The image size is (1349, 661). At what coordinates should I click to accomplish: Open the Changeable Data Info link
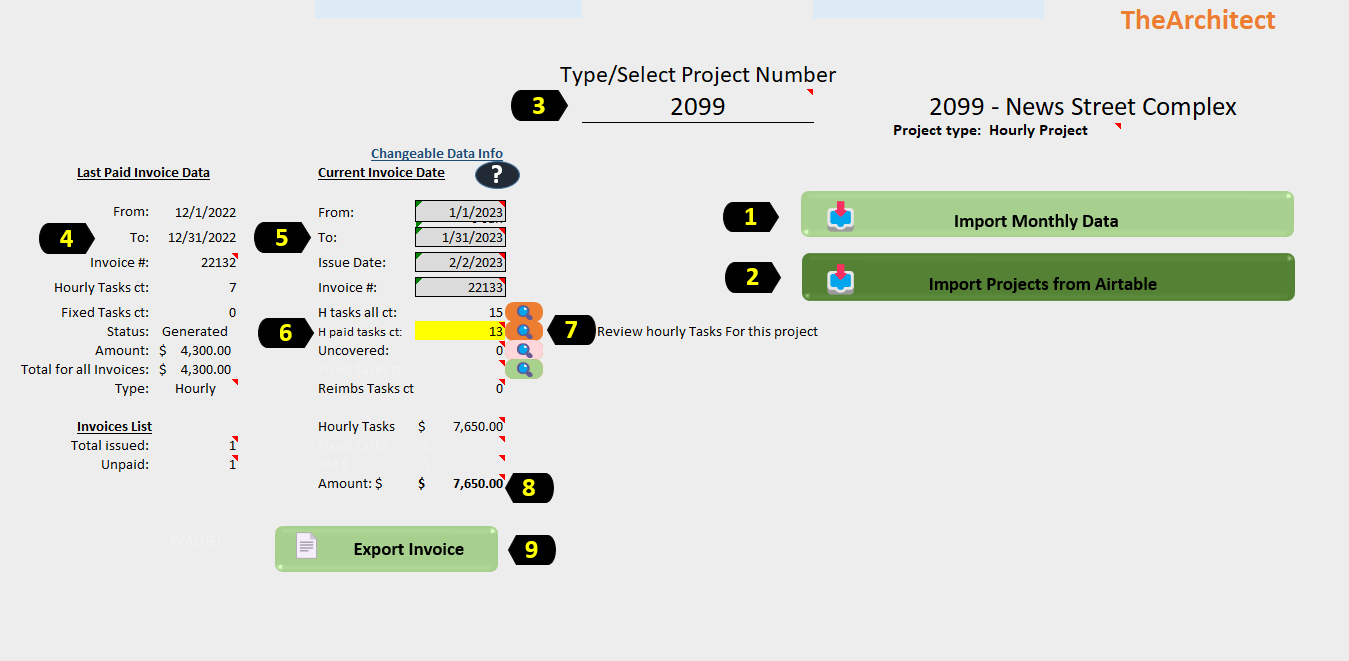[436, 153]
